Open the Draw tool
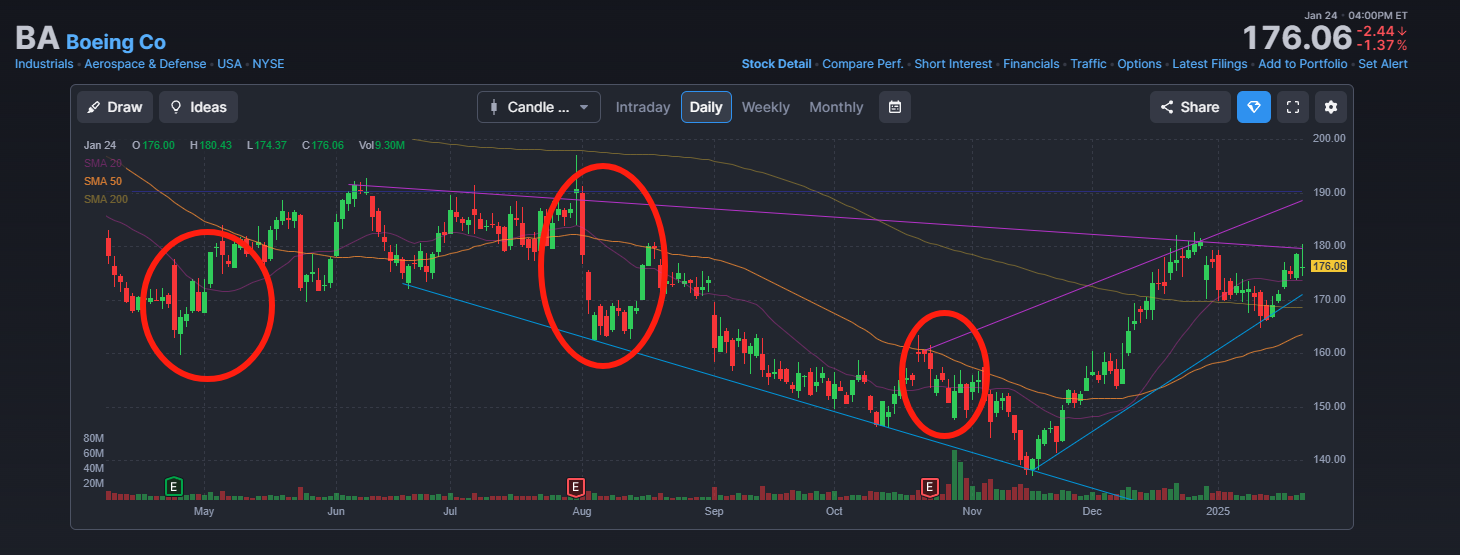The height and width of the screenshot is (555, 1460). [114, 107]
